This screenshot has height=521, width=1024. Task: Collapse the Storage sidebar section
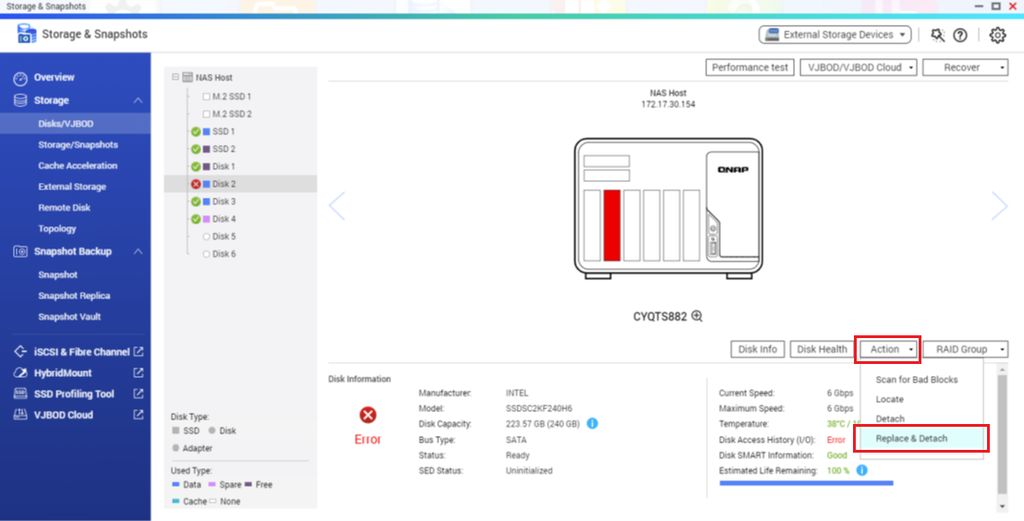click(137, 101)
